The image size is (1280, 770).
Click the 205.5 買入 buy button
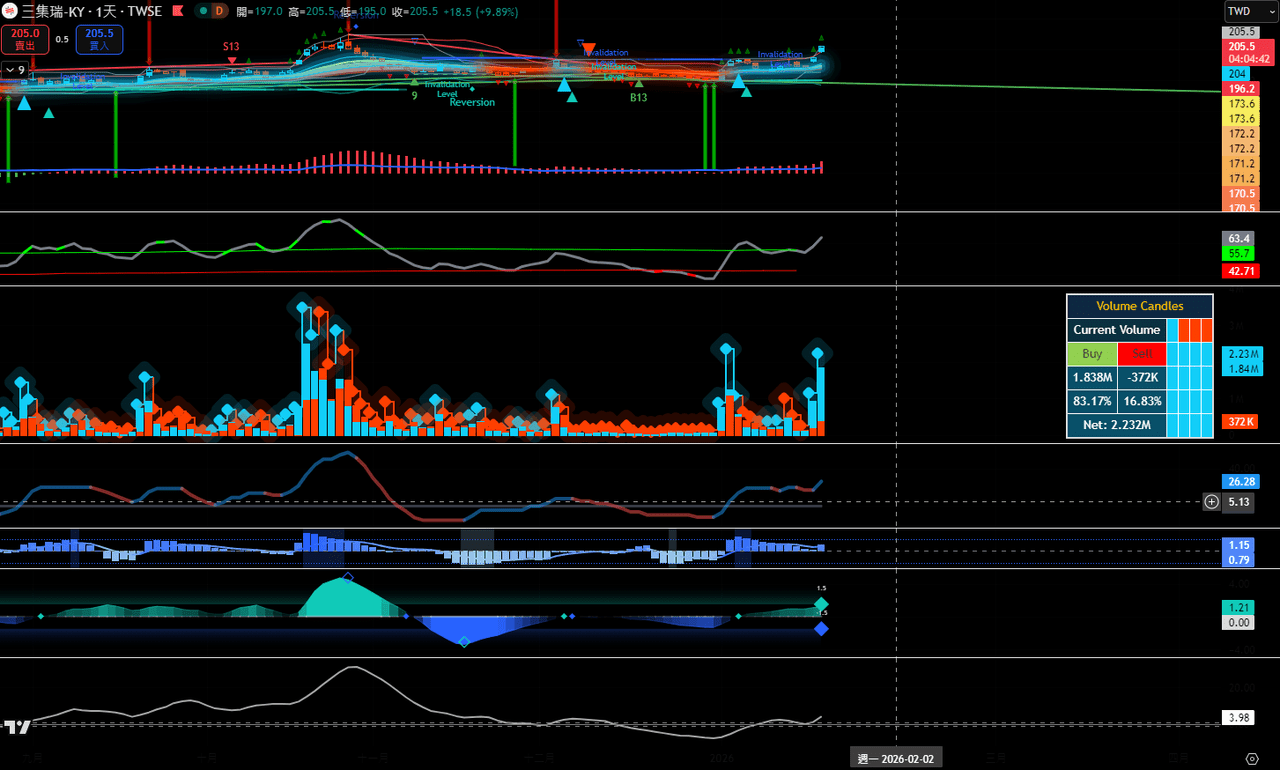click(x=99, y=39)
